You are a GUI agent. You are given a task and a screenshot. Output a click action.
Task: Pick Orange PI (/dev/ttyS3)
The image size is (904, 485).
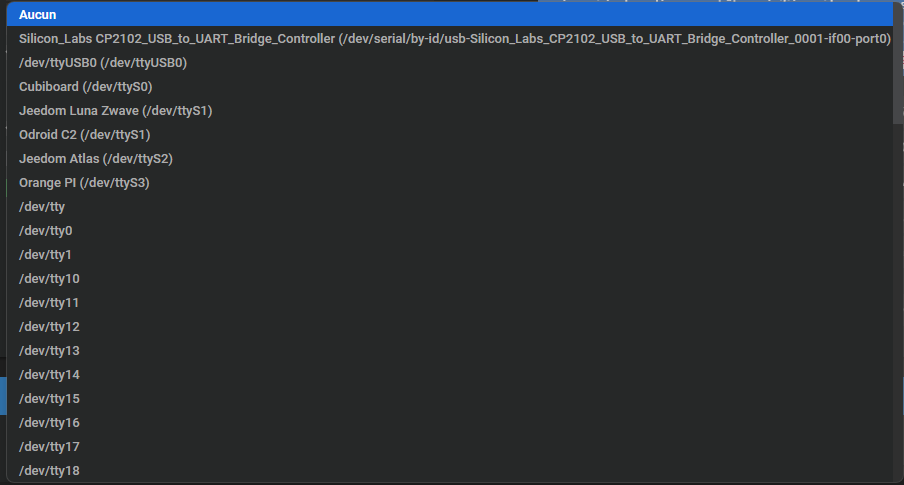pyautogui.click(x=84, y=183)
